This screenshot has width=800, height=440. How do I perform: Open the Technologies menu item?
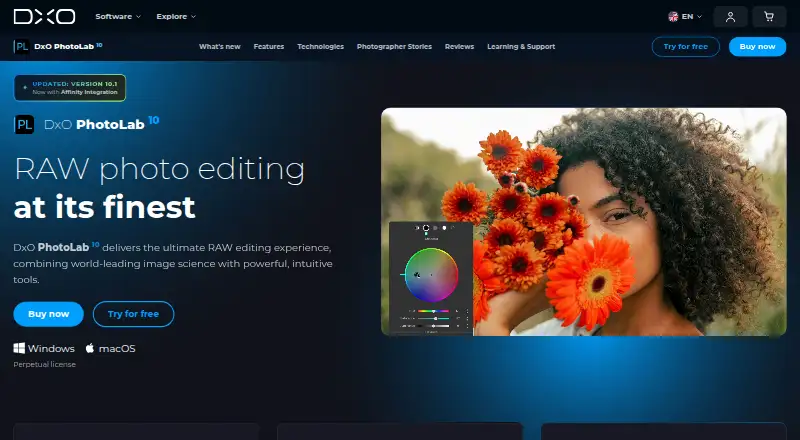(320, 46)
